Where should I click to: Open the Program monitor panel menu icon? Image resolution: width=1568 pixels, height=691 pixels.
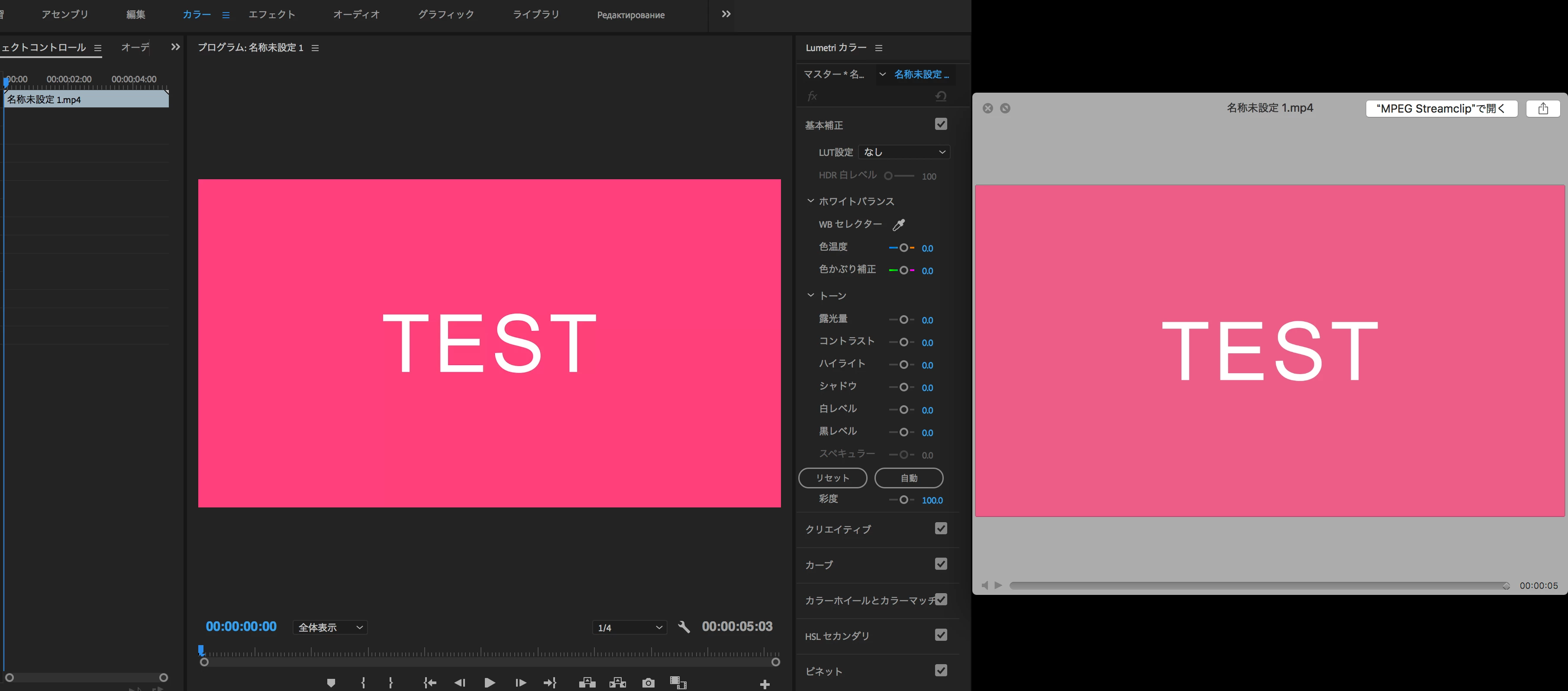coord(315,48)
